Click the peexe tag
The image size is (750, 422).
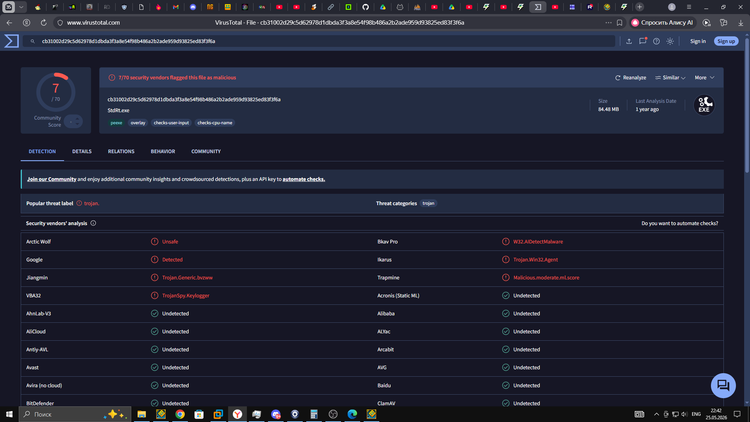pos(116,123)
